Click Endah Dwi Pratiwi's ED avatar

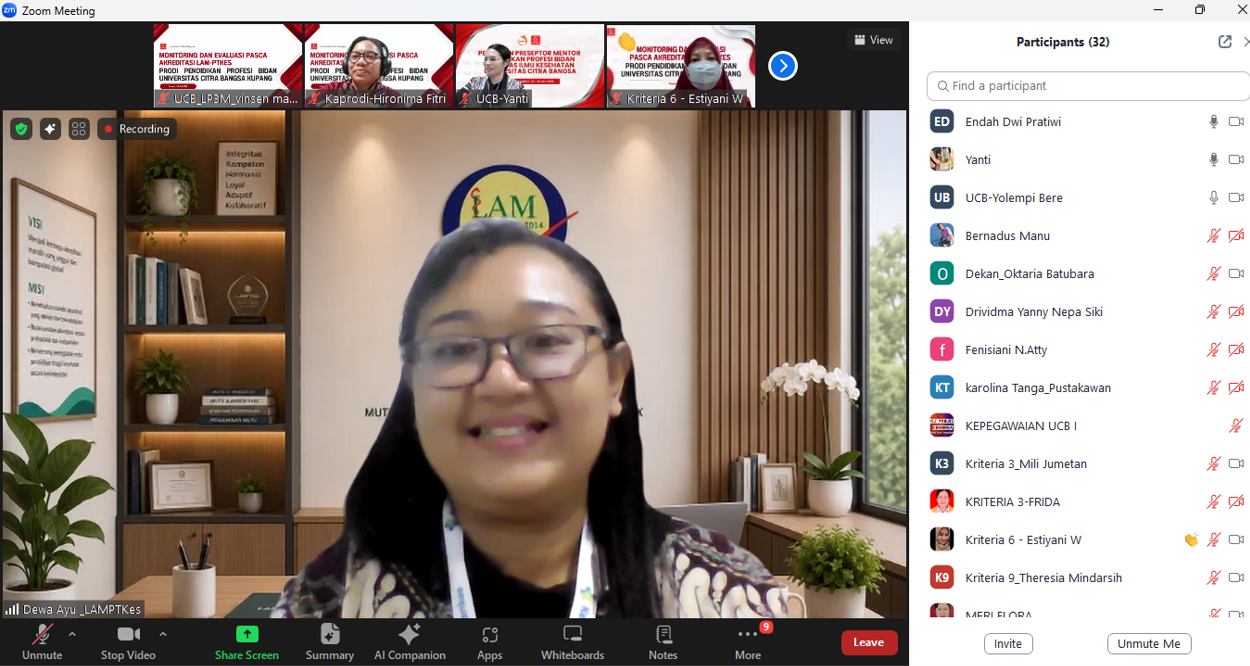(x=941, y=122)
